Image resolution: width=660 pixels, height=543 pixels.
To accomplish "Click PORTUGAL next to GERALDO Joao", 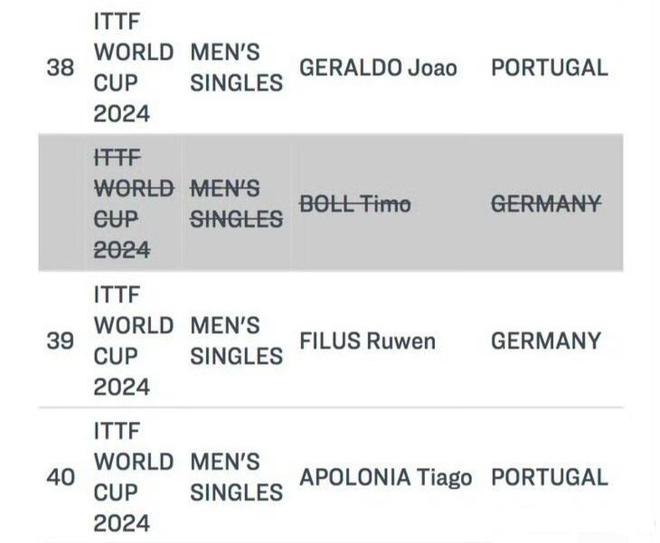I will click(x=549, y=68).
